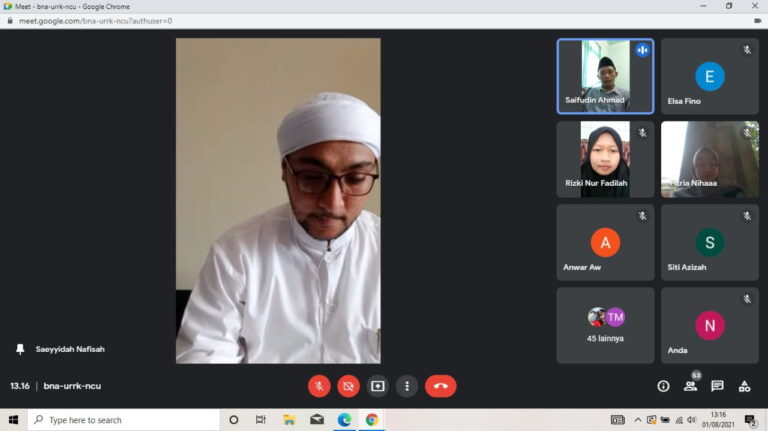The width and height of the screenshot is (768, 431).
Task: Open the meeting details info icon
Action: (x=663, y=386)
